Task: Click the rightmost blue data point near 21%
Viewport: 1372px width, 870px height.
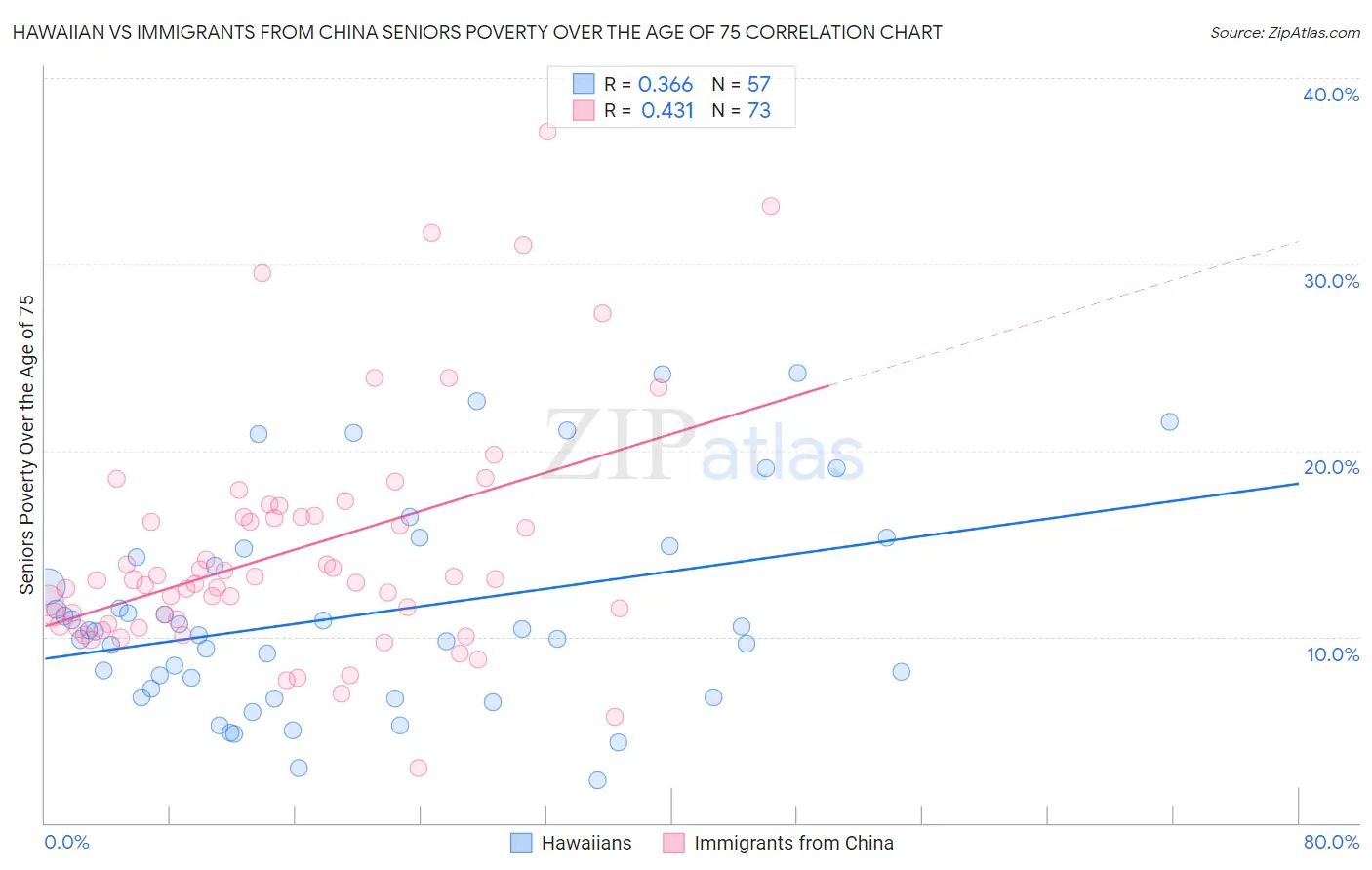Action: (x=1170, y=421)
